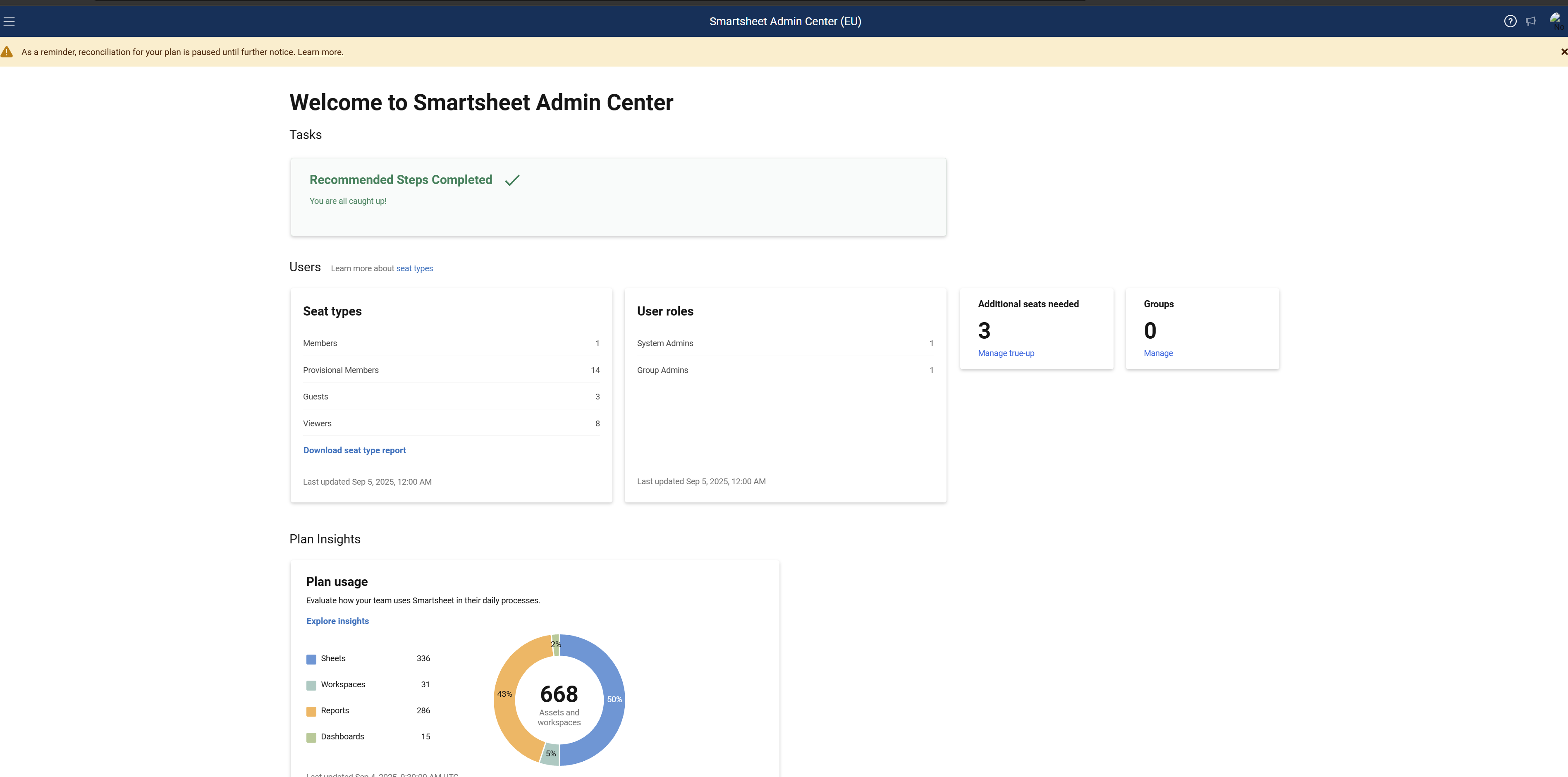Click the Provisional Members count 14
This screenshot has width=1568, height=777.
point(595,370)
